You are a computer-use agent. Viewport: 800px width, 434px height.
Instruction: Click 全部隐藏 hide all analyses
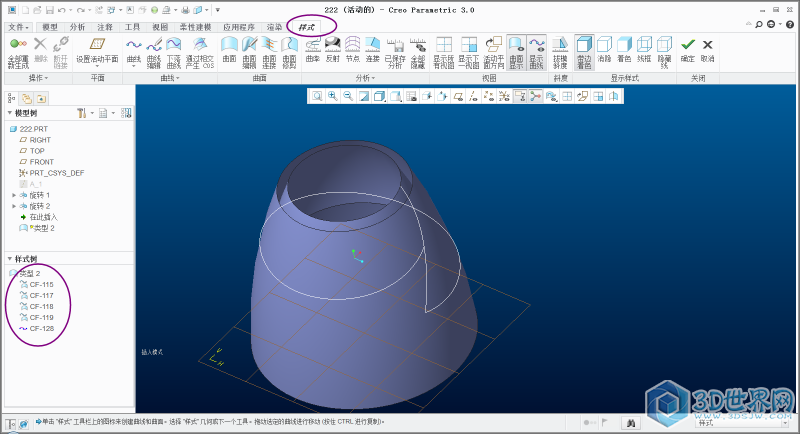point(418,53)
